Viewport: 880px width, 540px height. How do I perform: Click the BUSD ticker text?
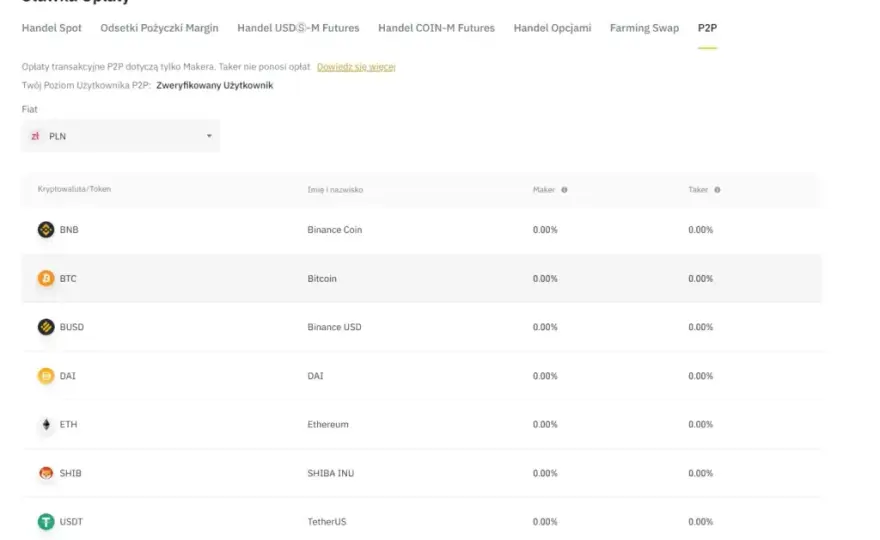[x=72, y=327]
